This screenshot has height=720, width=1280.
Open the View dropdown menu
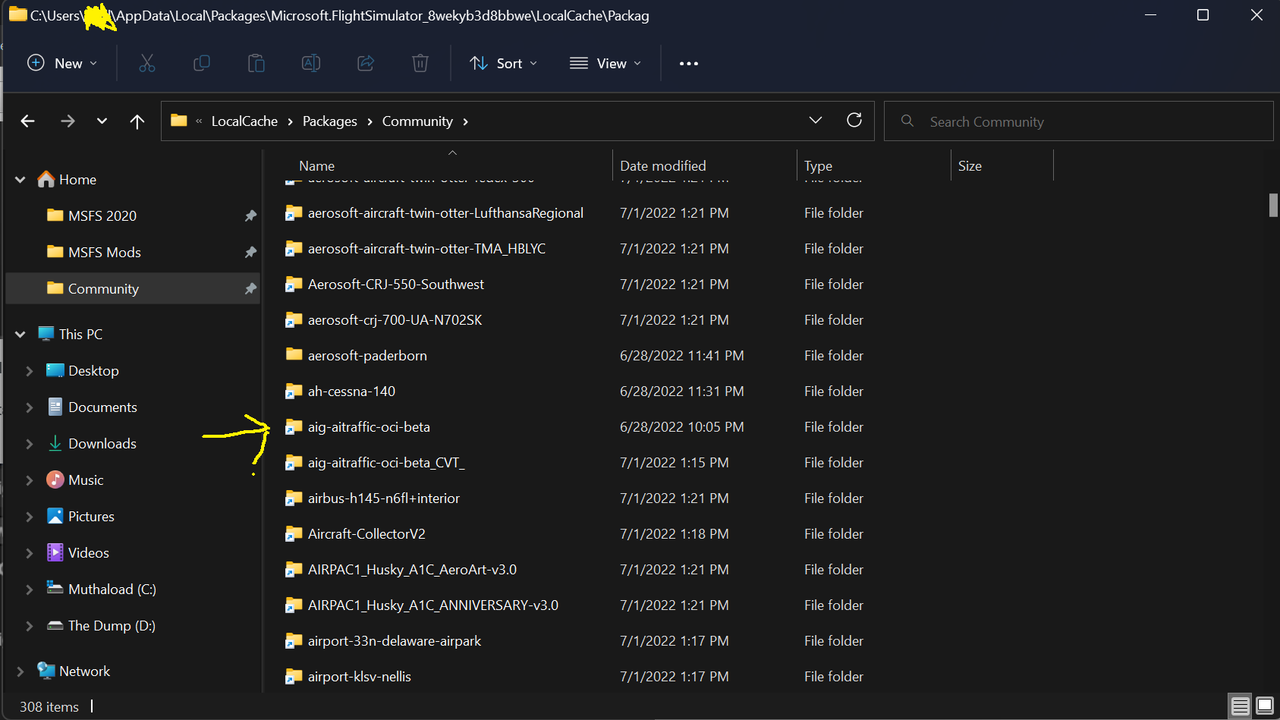pos(603,63)
